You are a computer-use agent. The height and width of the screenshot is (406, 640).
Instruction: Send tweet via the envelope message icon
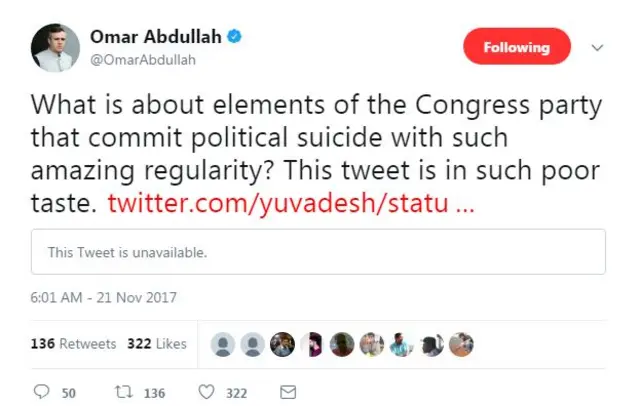pyautogui.click(x=287, y=392)
